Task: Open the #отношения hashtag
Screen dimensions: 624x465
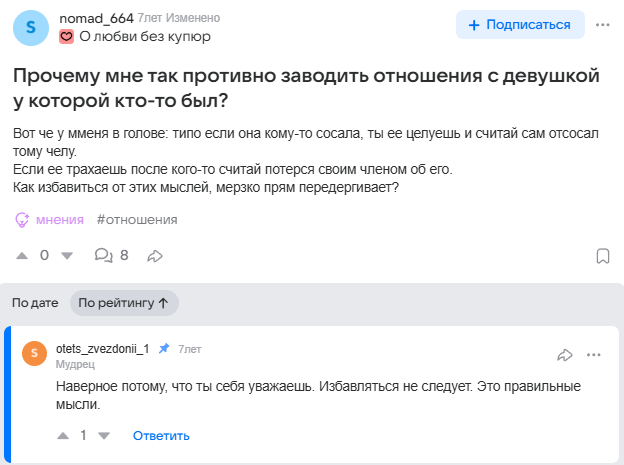Action: (137, 220)
